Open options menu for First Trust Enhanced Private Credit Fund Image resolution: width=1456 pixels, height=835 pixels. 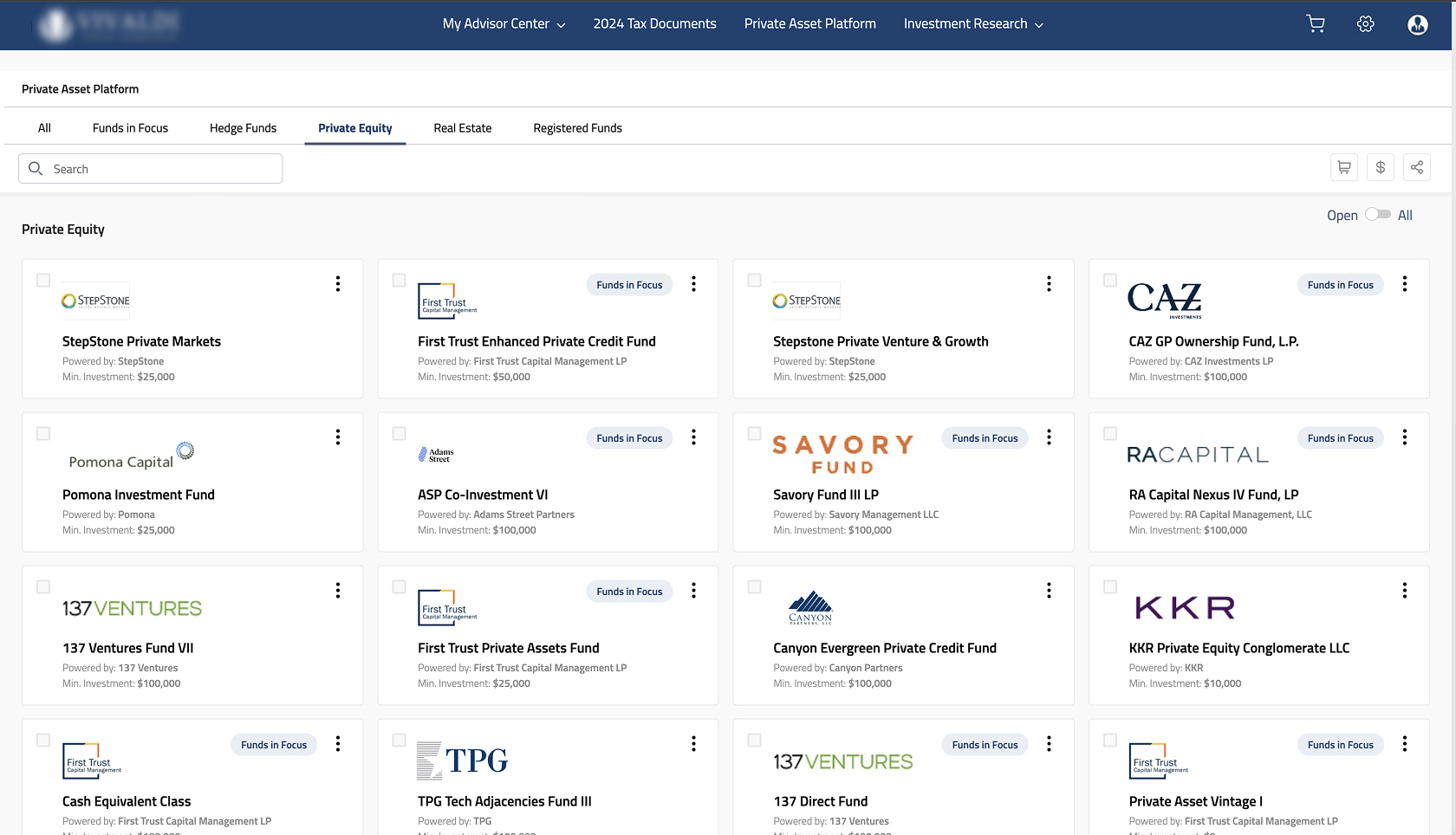693,283
